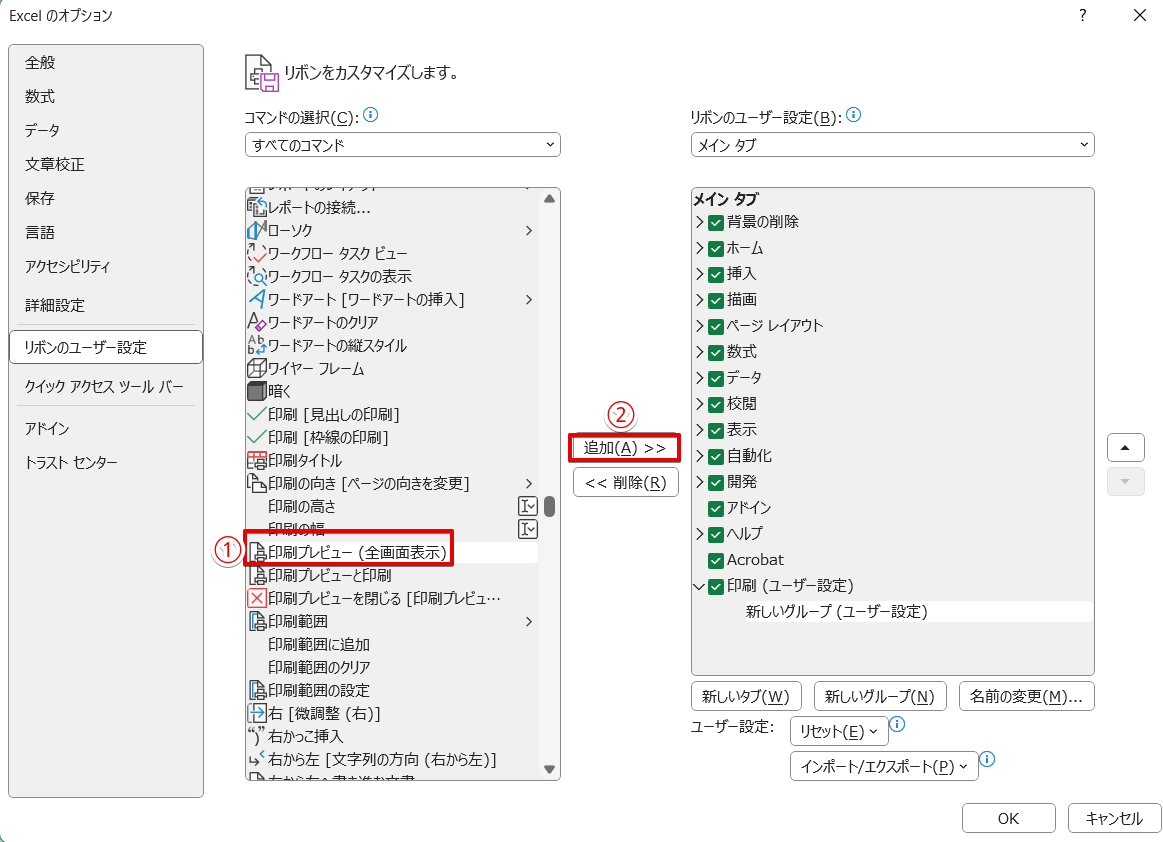Click the info icon beside コマンドの選択
Viewport: 1163px width, 842px height.
[369, 115]
